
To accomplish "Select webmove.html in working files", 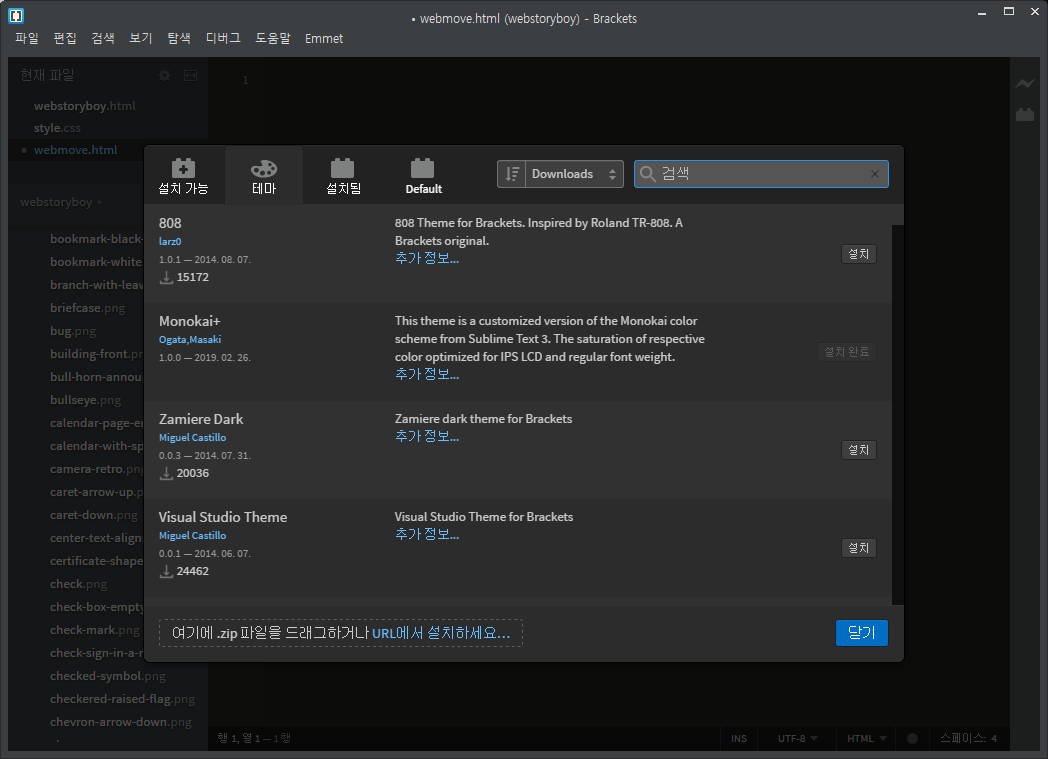I will click(76, 150).
